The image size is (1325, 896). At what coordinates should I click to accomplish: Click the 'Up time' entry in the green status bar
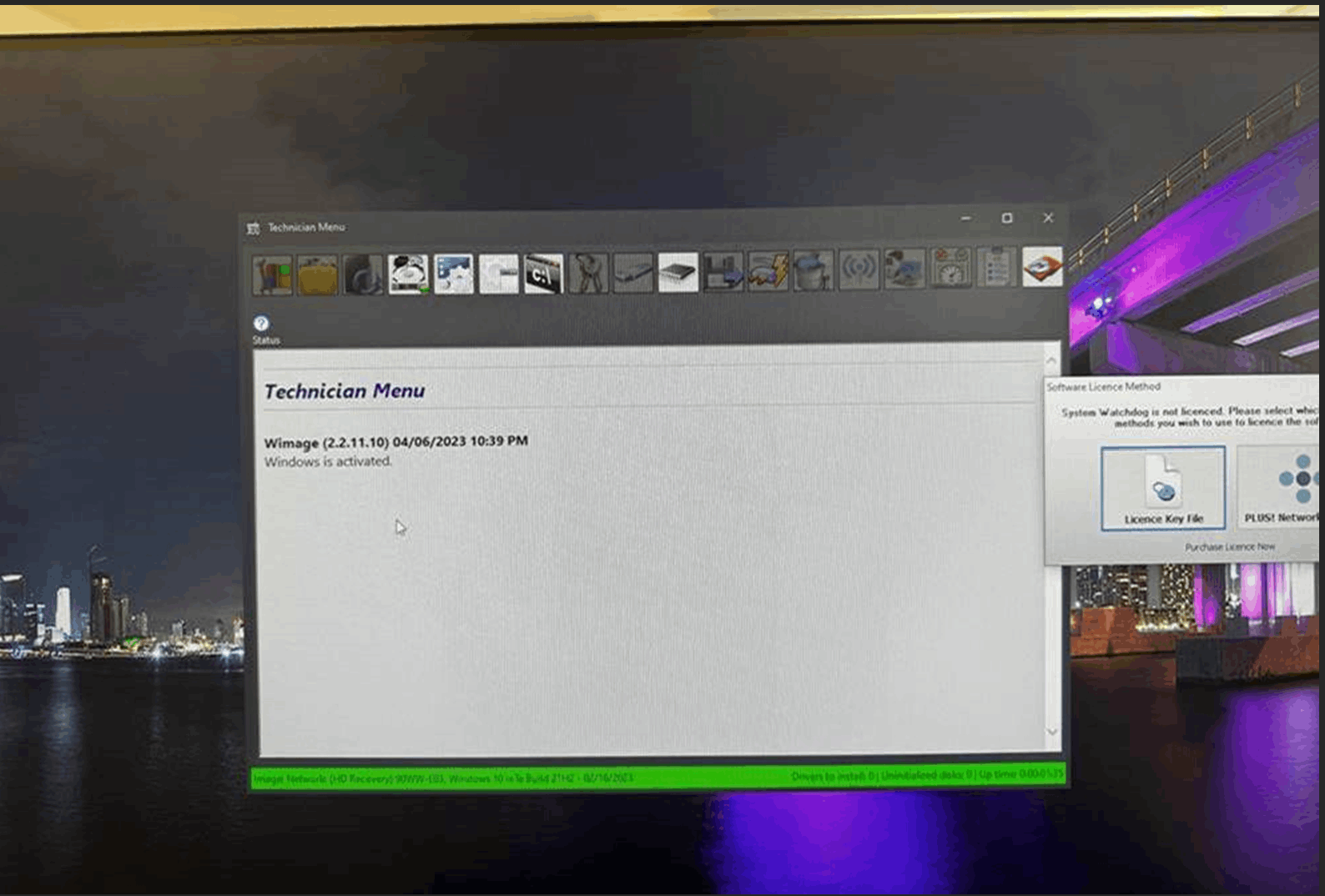1021,775
